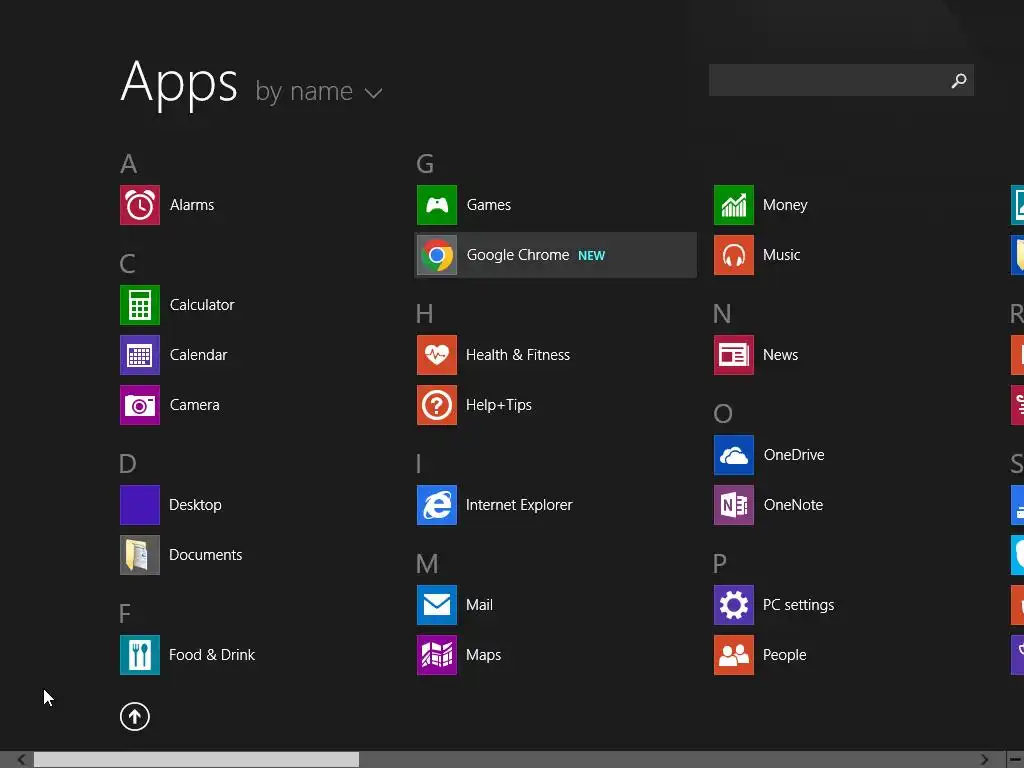Launch the Food & Drink icon
Image resolution: width=1024 pixels, height=768 pixels.
tap(140, 655)
